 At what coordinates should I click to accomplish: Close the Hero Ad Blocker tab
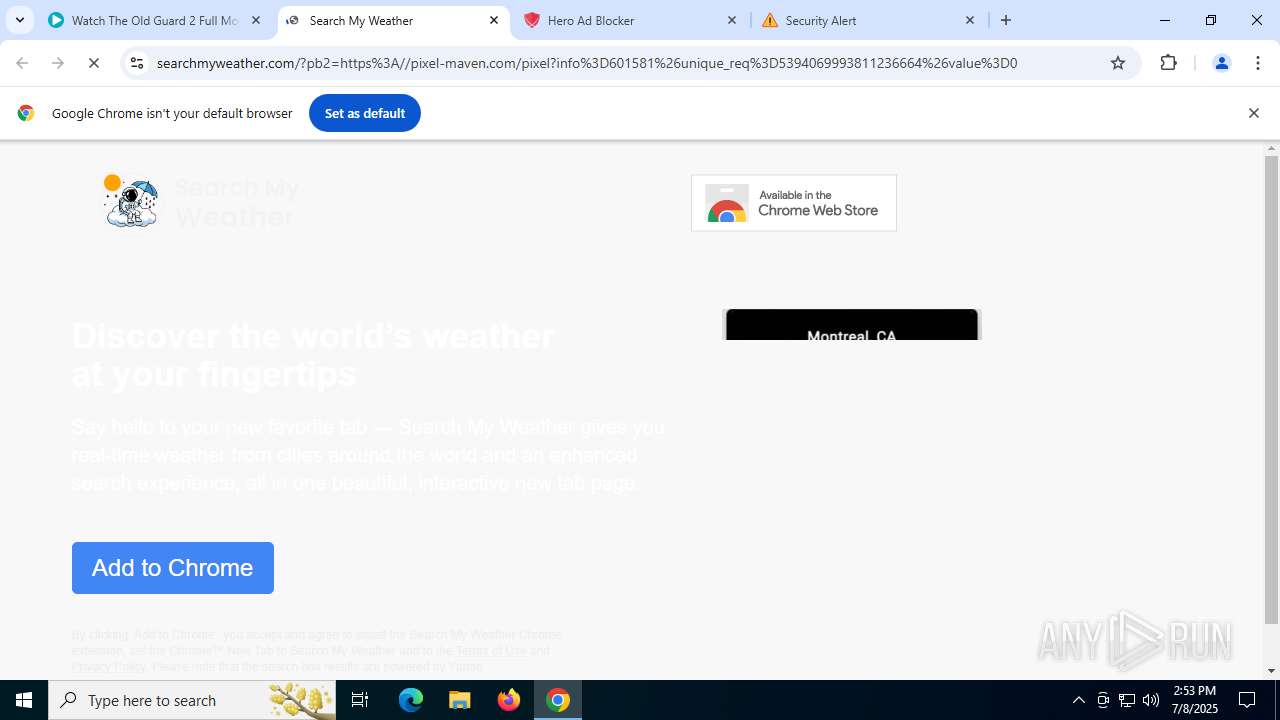pyautogui.click(x=732, y=20)
